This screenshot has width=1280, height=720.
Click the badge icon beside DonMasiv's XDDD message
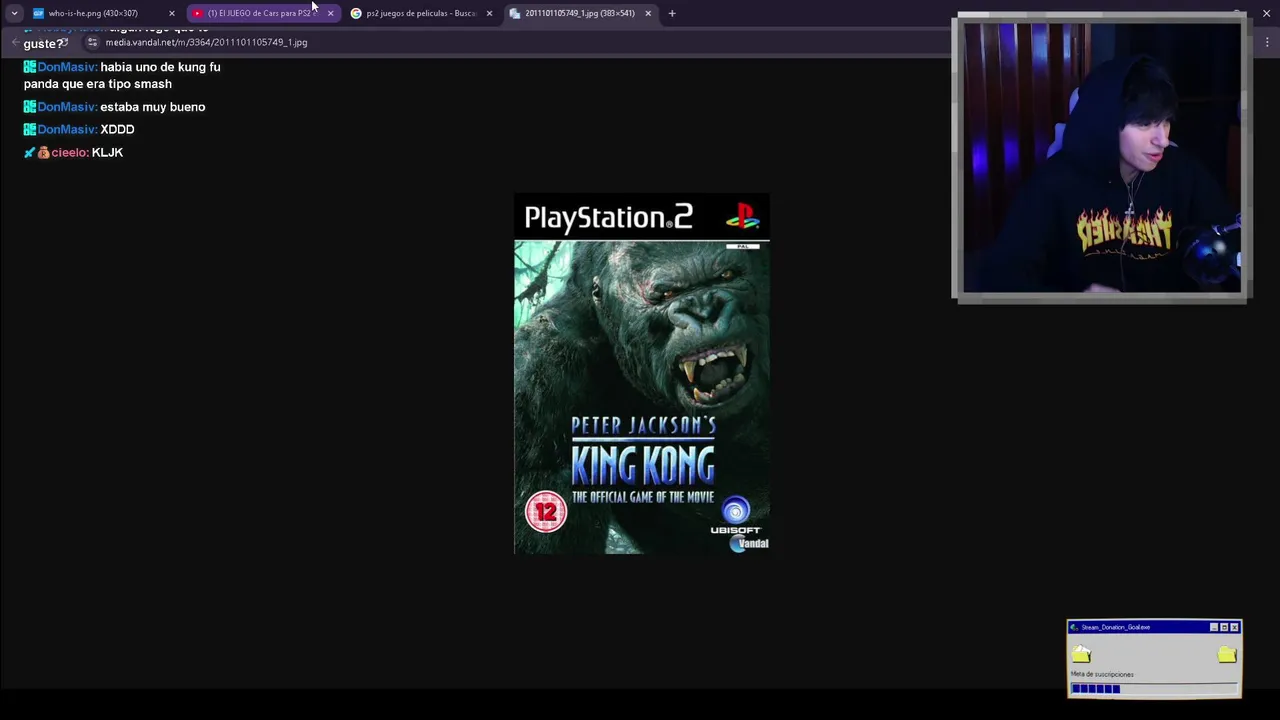pos(30,129)
